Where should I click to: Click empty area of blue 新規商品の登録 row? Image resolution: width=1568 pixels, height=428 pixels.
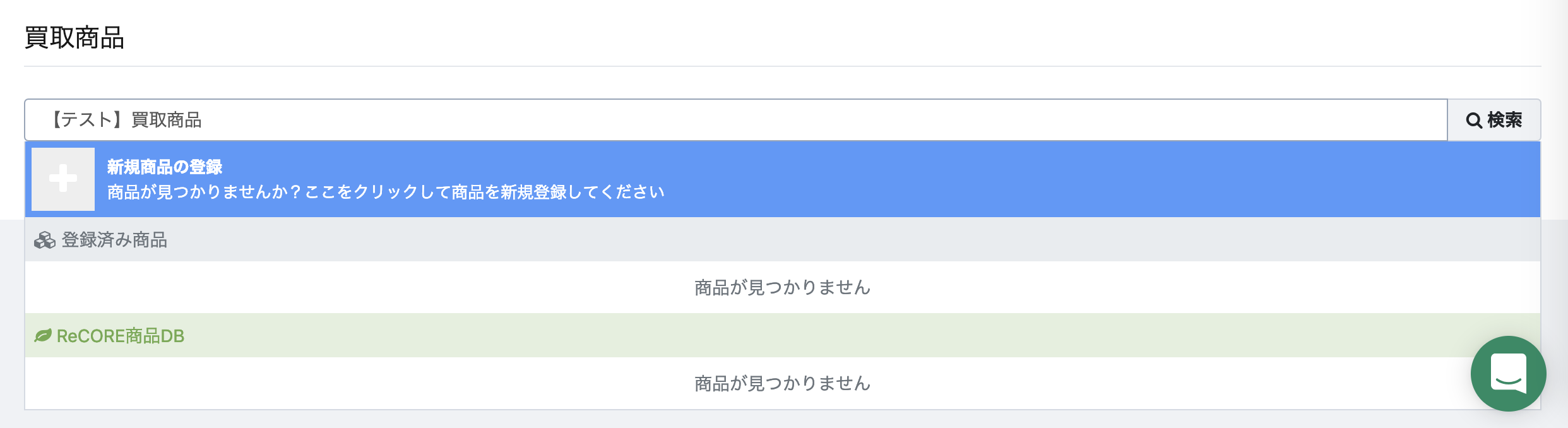pos(1073,179)
